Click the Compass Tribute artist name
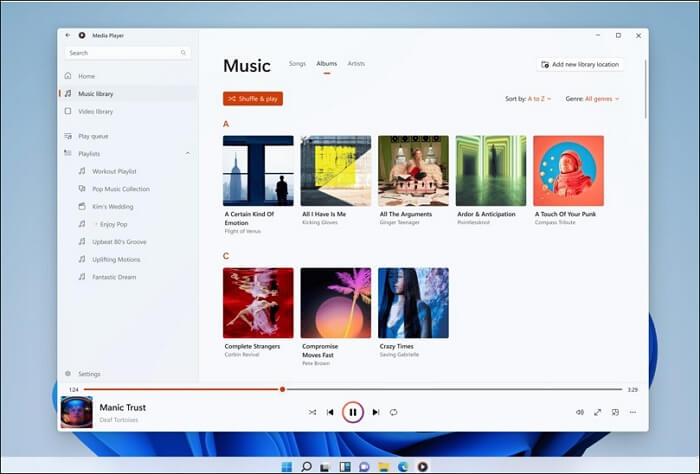This screenshot has width=700, height=474. 555,222
